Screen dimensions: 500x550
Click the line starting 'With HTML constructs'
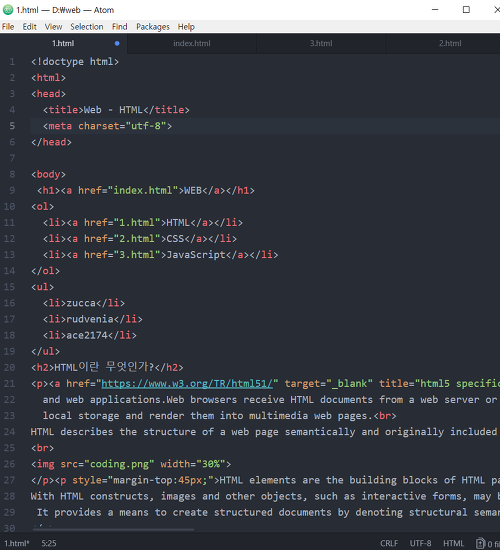pyautogui.click(x=265, y=496)
